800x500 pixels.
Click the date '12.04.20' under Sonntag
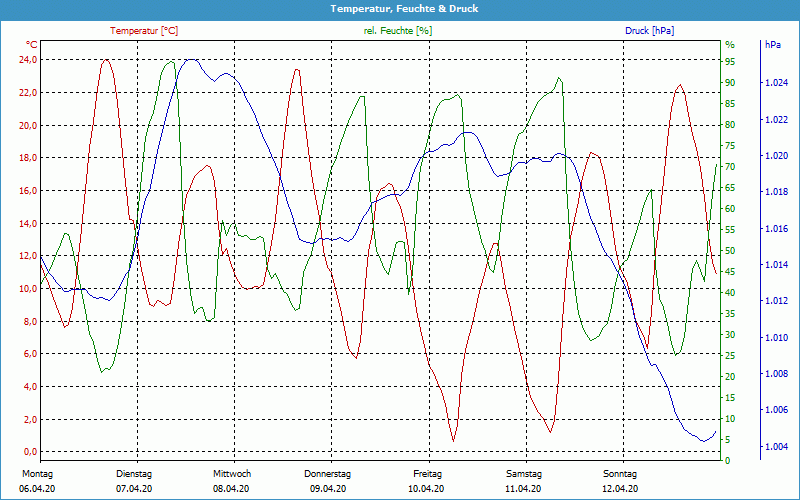click(x=620, y=489)
